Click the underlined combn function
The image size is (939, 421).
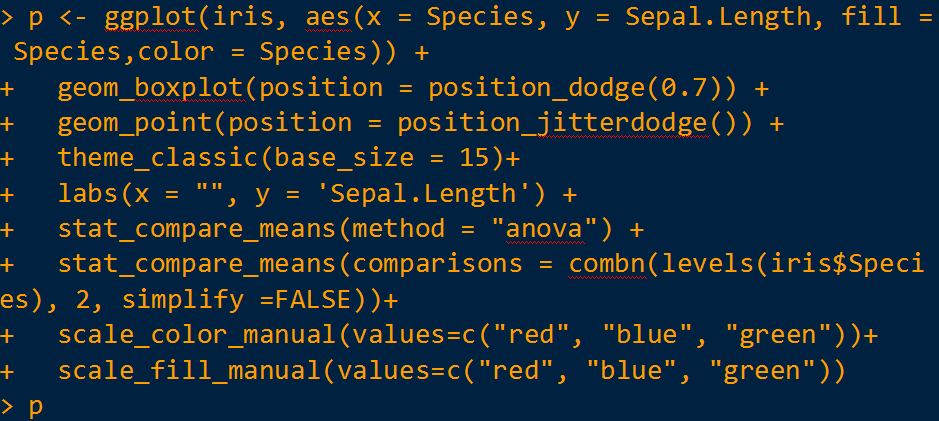(610, 264)
